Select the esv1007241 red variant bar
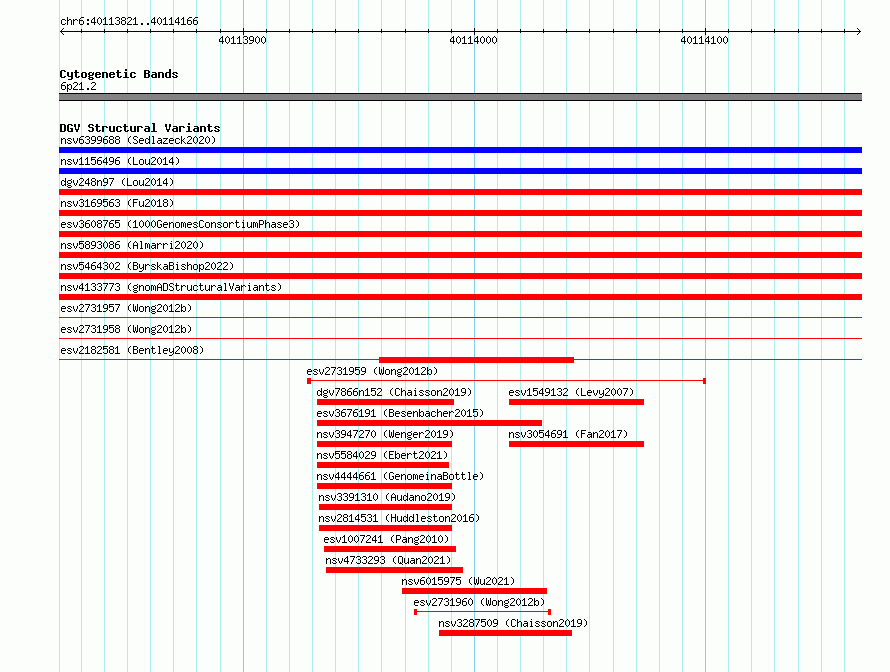This screenshot has width=890, height=672. 390,549
